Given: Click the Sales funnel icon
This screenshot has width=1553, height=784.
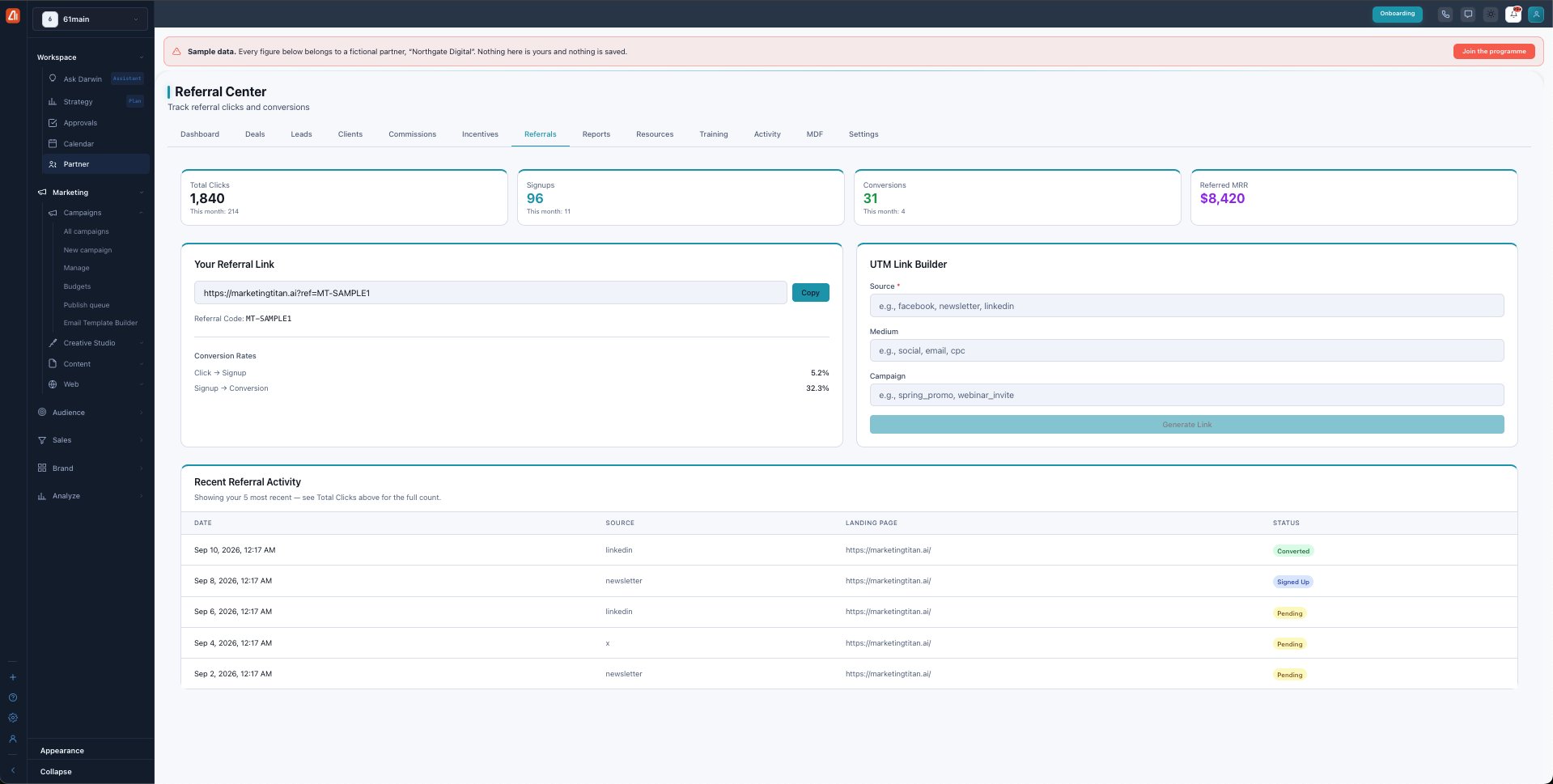Looking at the screenshot, I should coord(42,440).
